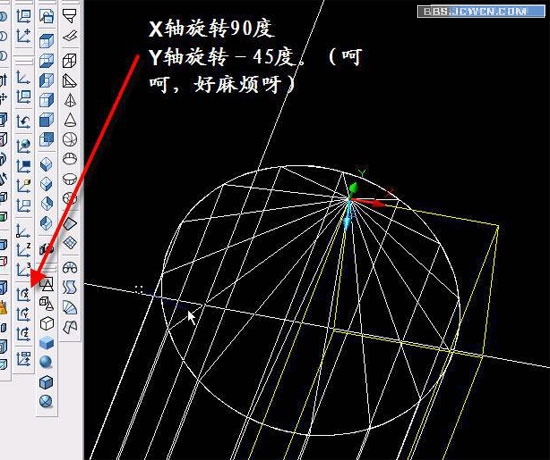Image resolution: width=550 pixels, height=460 pixels.
Task: Switch to Left view
Action: [46, 80]
